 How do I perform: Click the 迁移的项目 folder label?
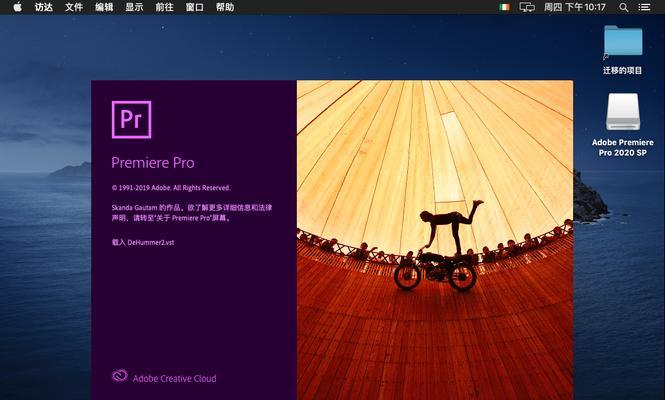pyautogui.click(x=623, y=70)
